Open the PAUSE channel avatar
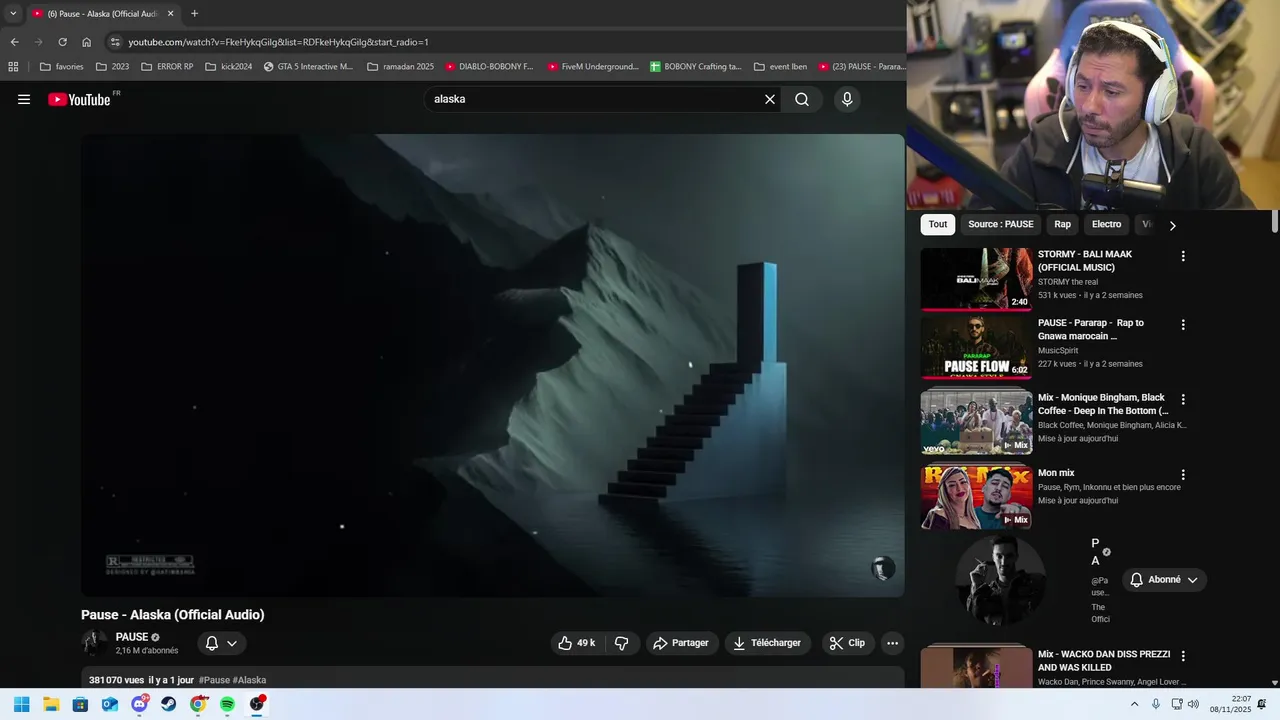1280x720 pixels. tap(94, 643)
